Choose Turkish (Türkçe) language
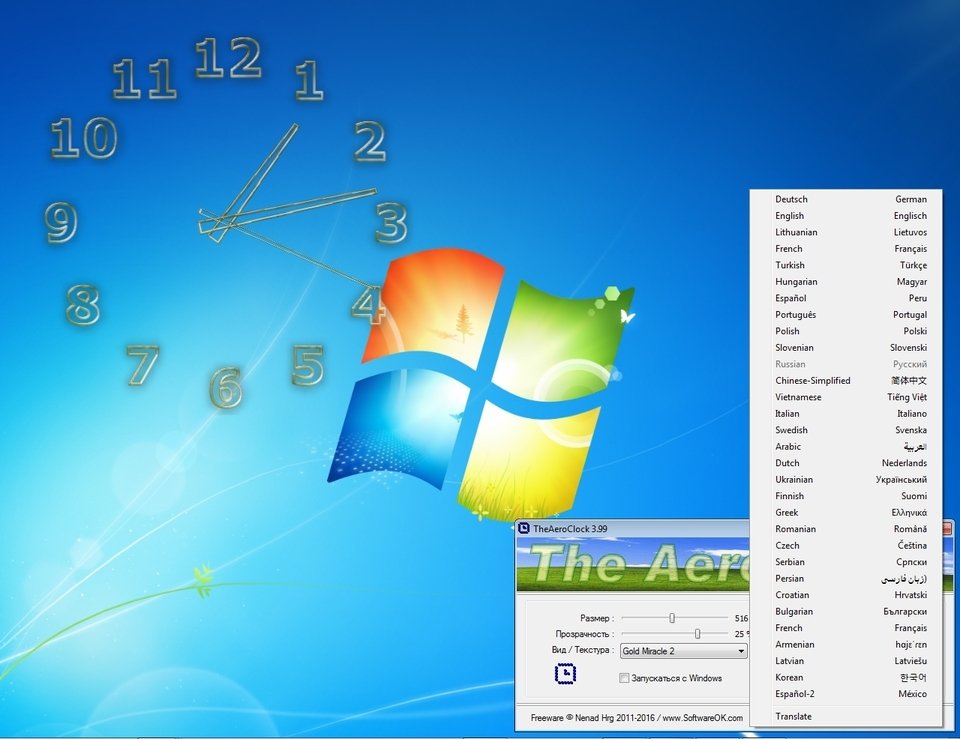 (846, 265)
